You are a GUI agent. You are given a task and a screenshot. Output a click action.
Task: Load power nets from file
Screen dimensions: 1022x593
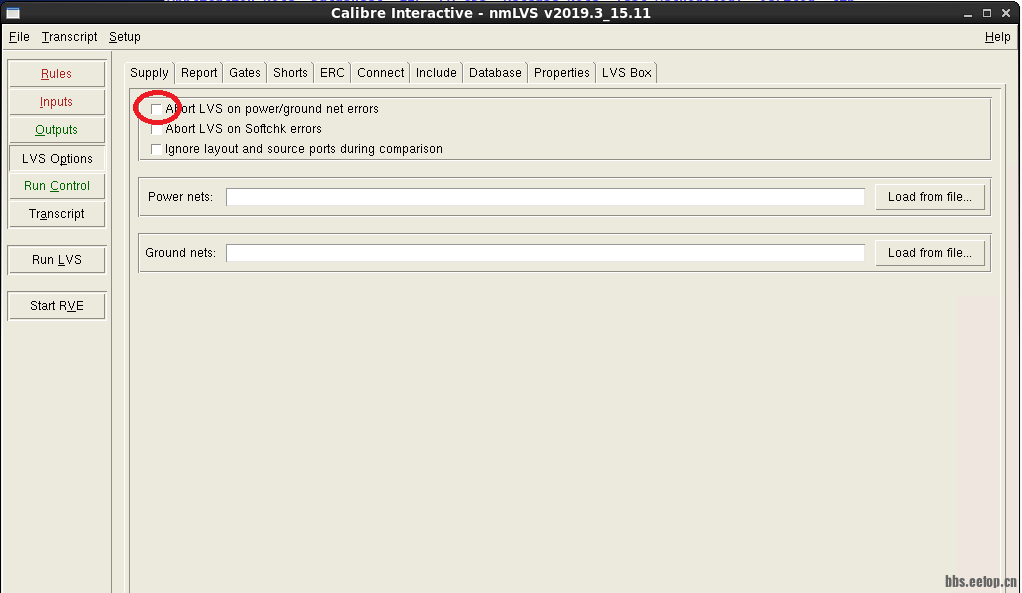929,197
